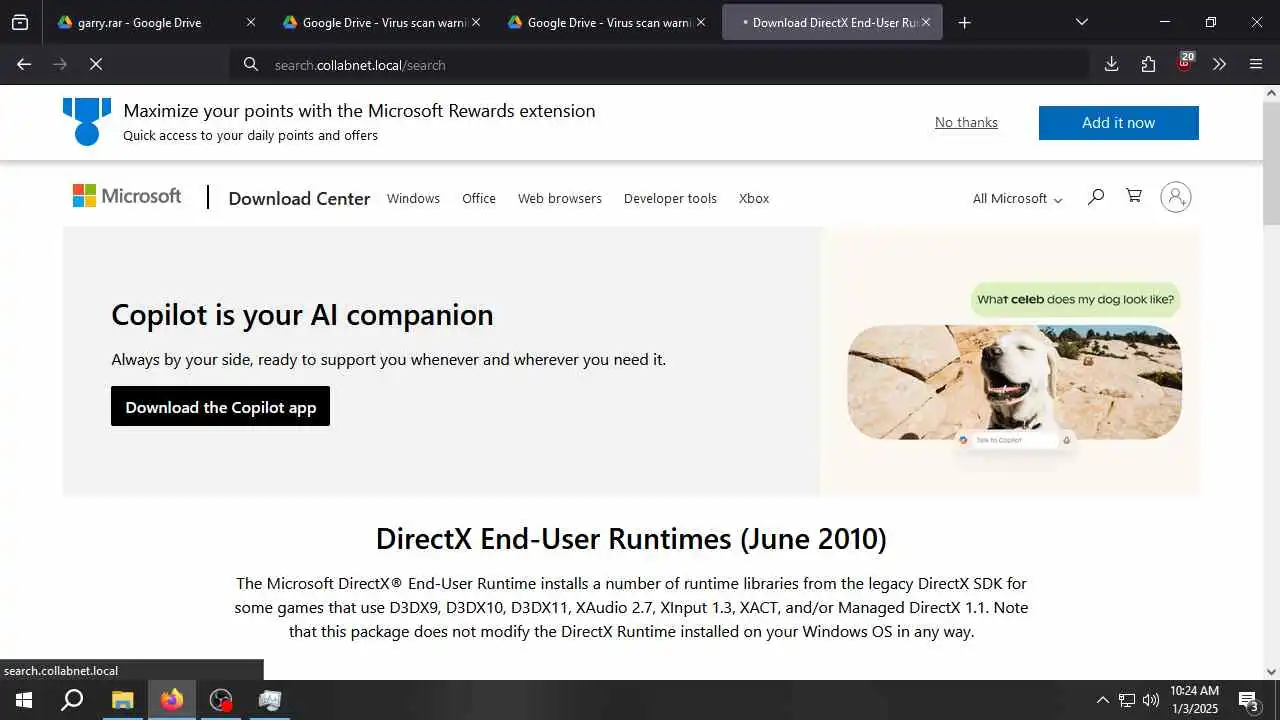Open the last taskbar application icon
Screen dimensions: 1280x720
coord(270,700)
